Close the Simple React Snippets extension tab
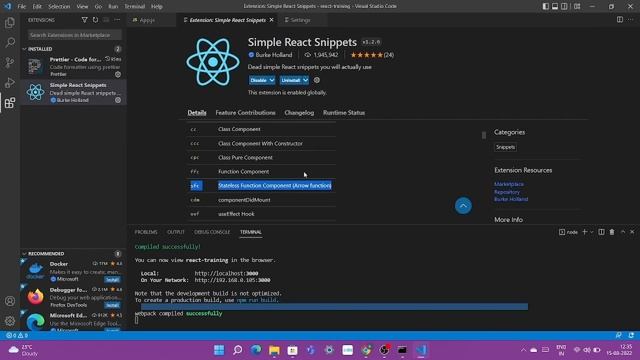Screen dimensions: 640x360 [x=271, y=20]
